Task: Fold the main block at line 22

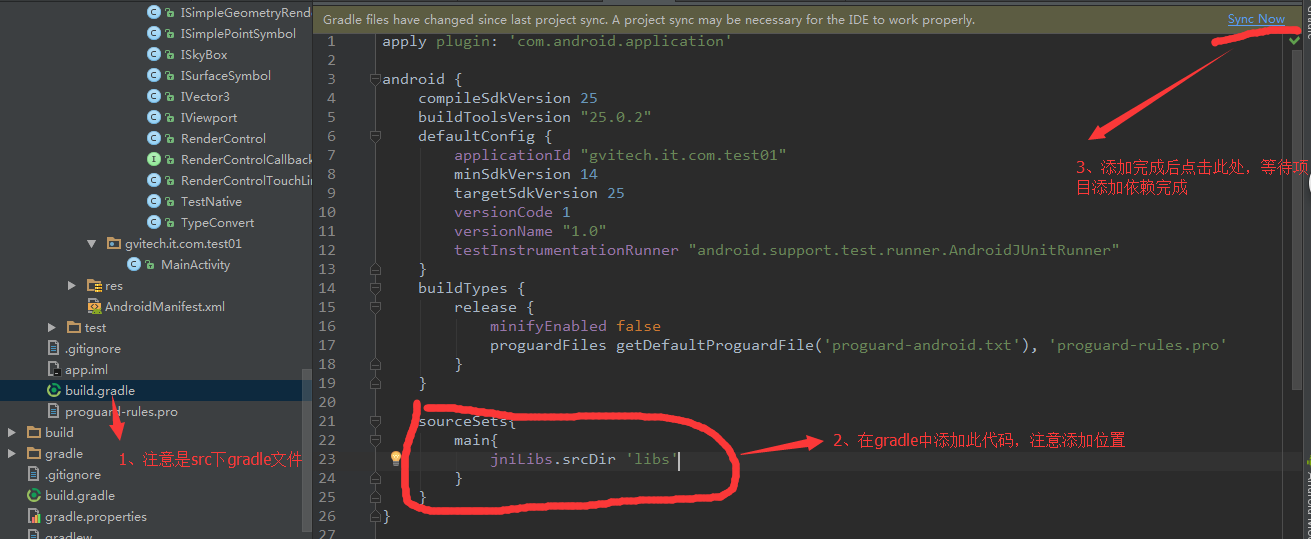Action: [375, 440]
